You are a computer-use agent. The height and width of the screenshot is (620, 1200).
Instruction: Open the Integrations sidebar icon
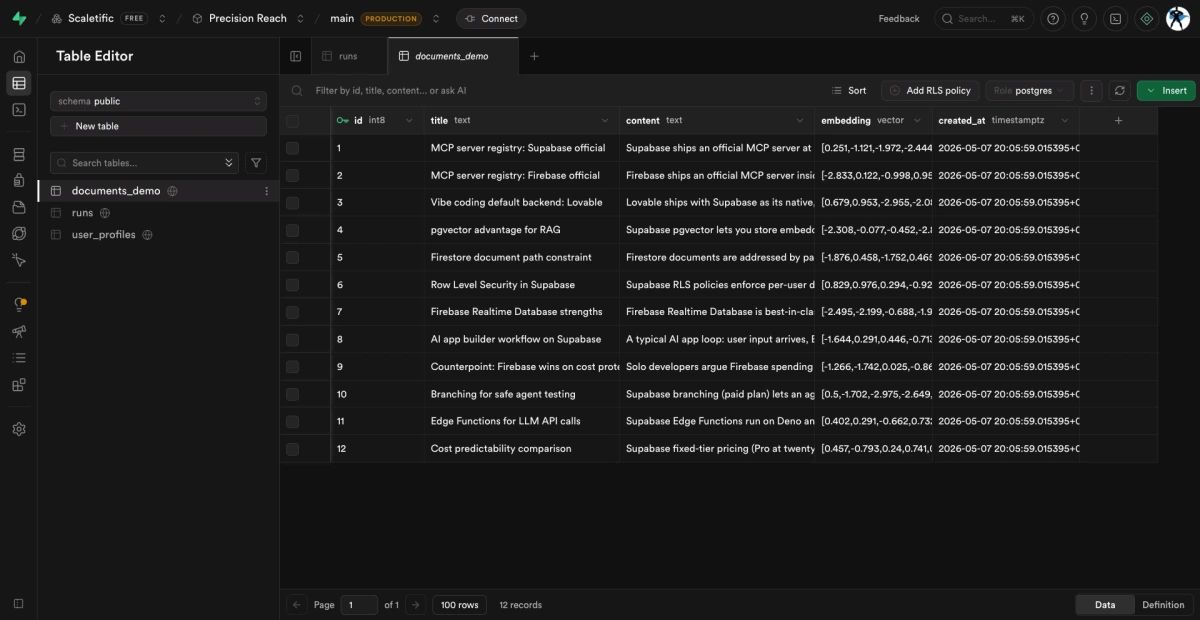click(19, 384)
